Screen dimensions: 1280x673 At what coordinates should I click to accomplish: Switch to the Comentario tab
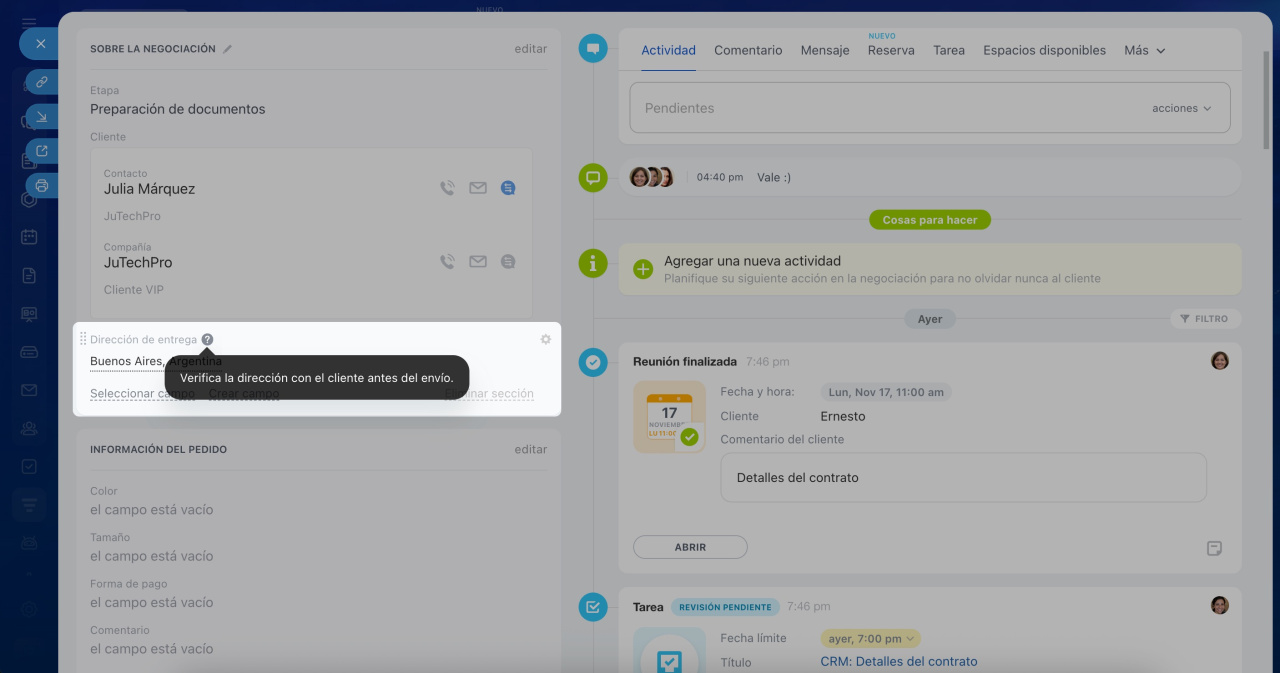pos(748,50)
